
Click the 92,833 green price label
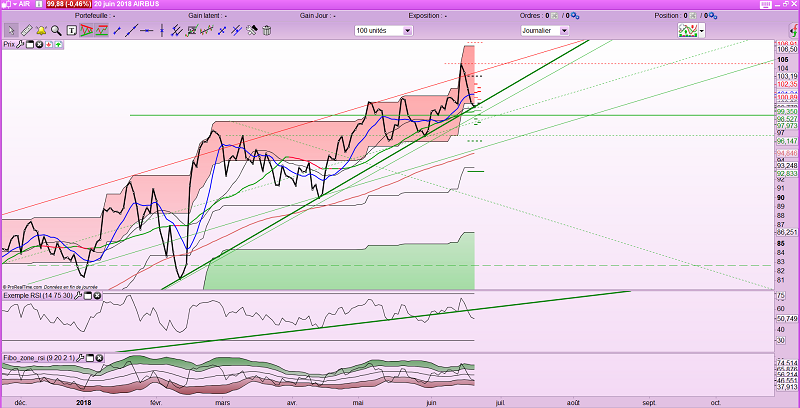click(787, 174)
